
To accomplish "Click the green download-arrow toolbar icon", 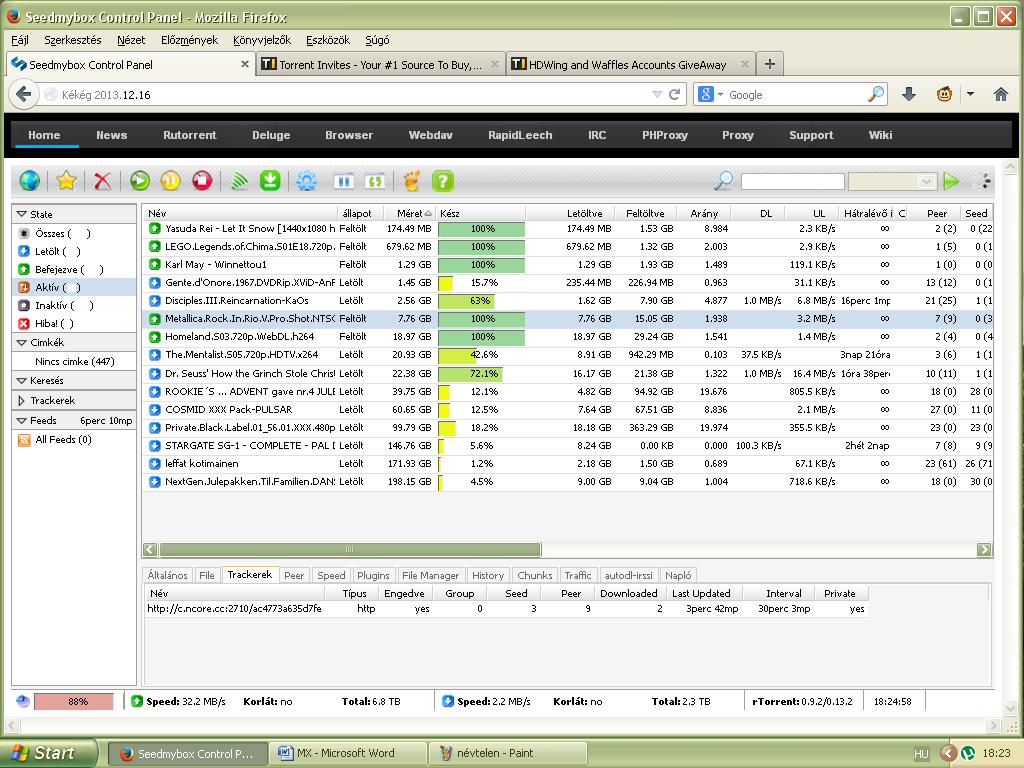I will click(270, 181).
